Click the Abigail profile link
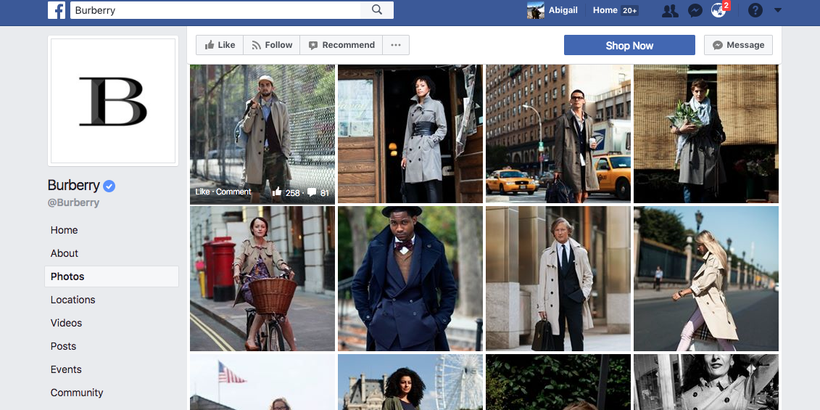 (x=563, y=10)
